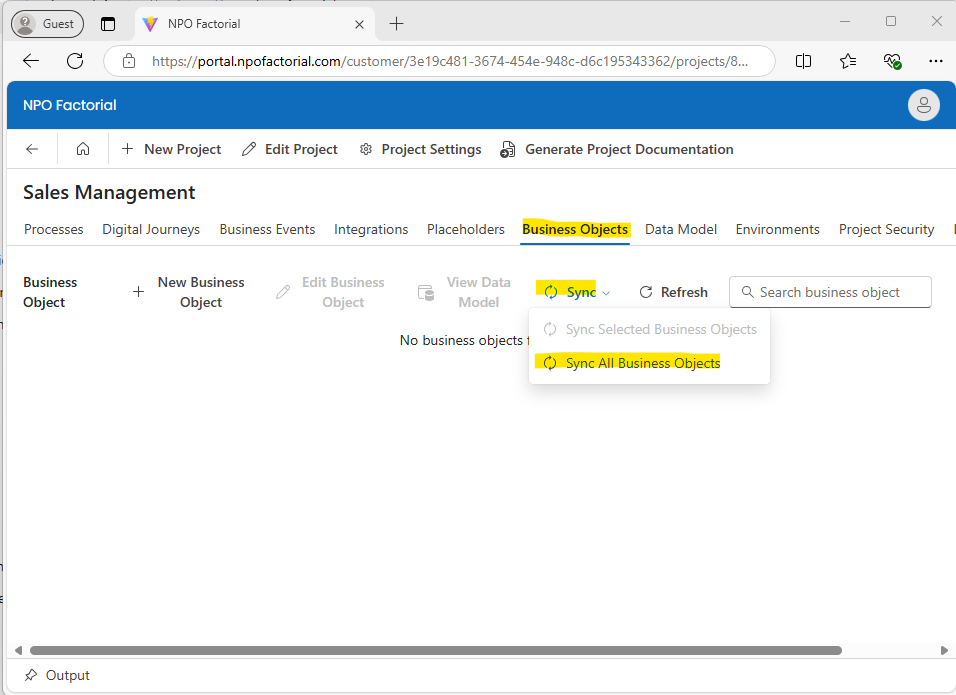This screenshot has width=956, height=695.
Task: Switch to the Data Model tab
Action: coord(680,229)
